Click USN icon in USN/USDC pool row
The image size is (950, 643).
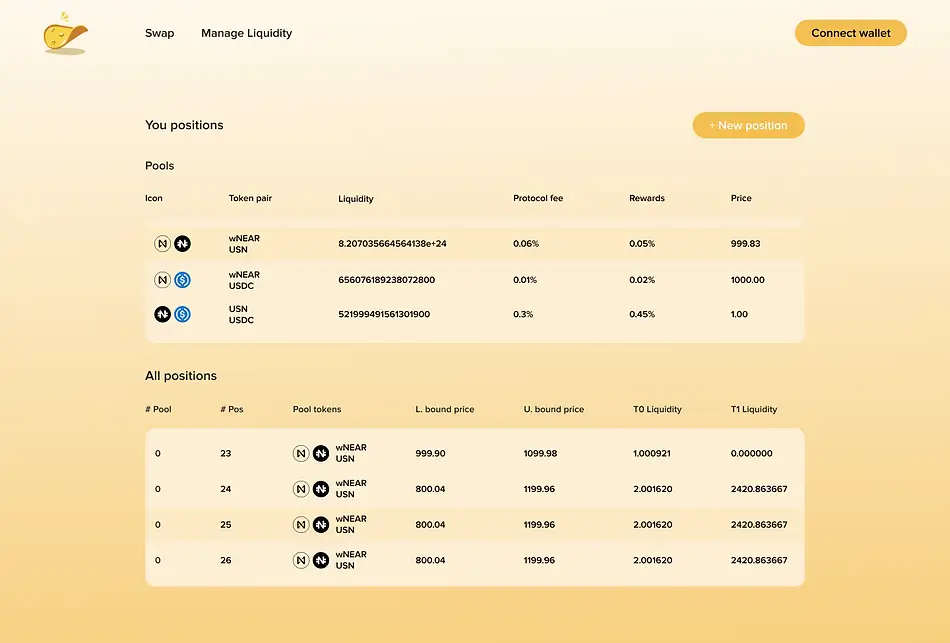point(163,314)
